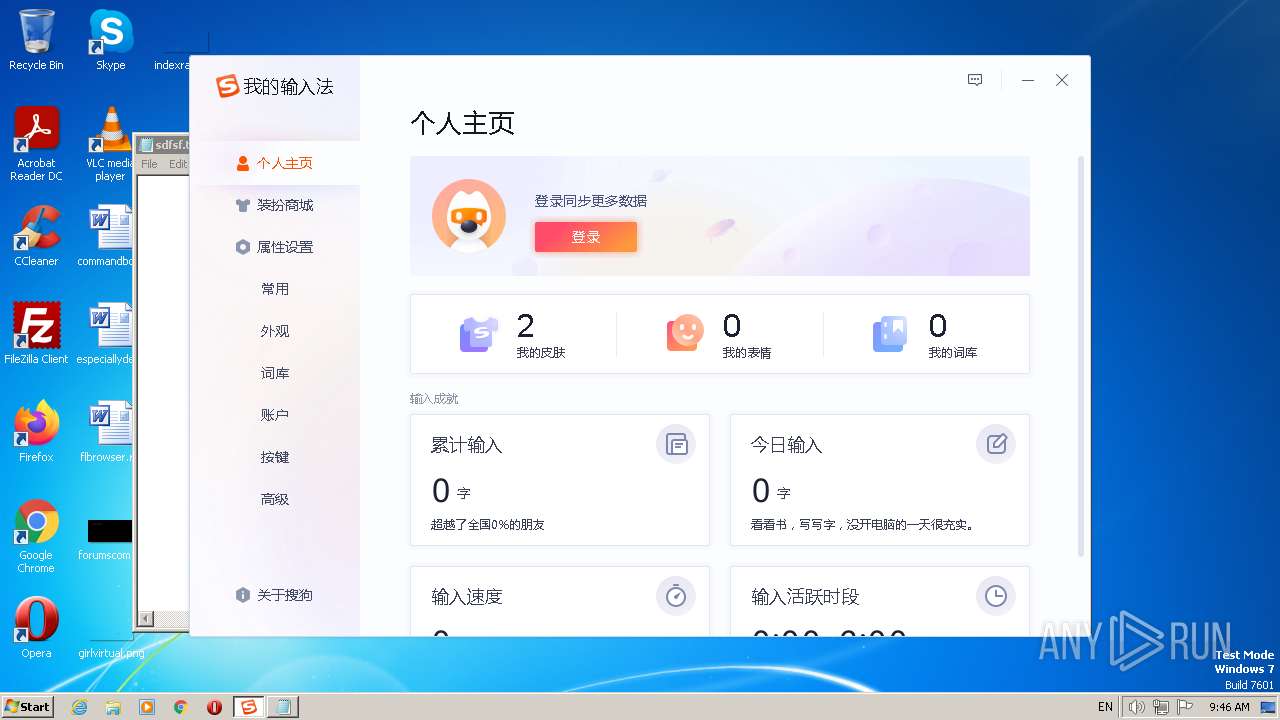Select the 外观 settings item
The height and width of the screenshot is (720, 1280).
click(275, 331)
